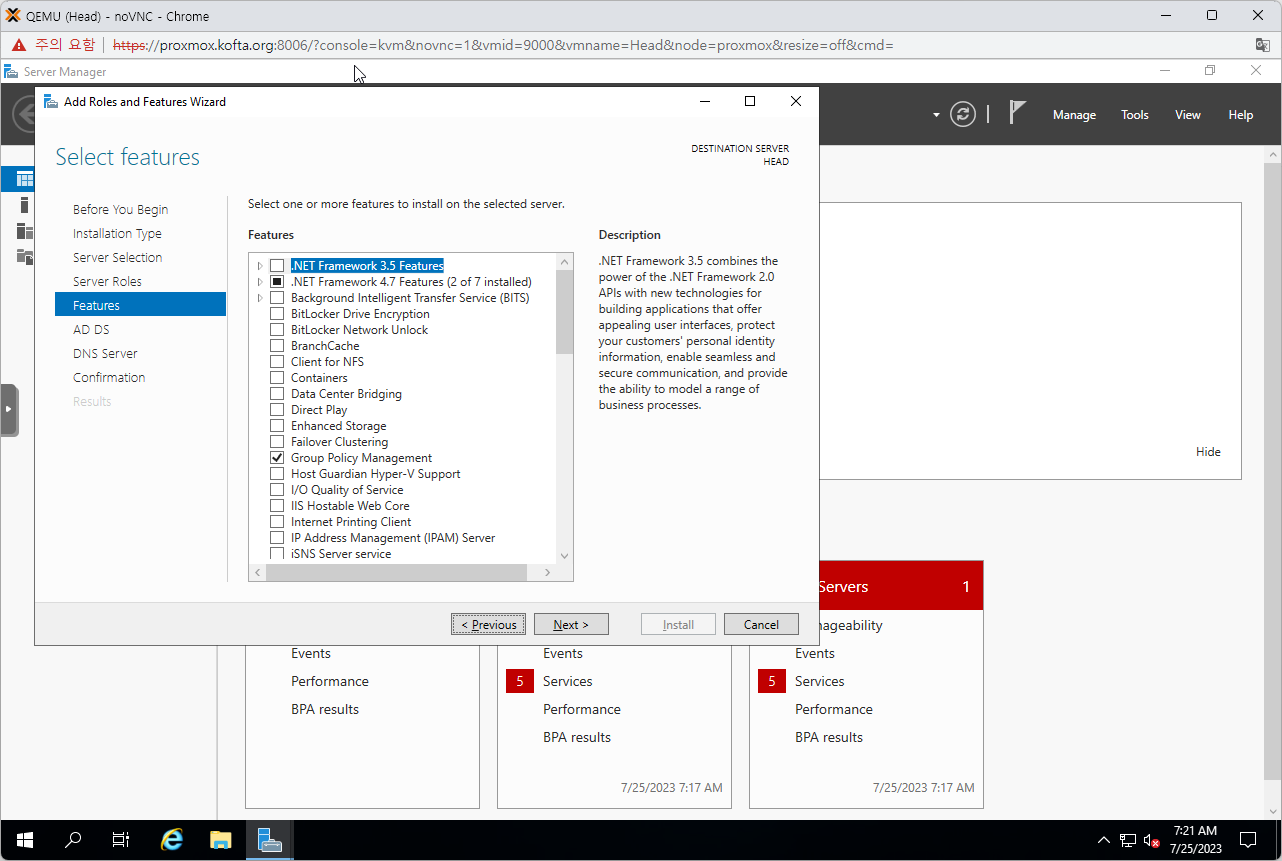This screenshot has height=861, width=1282.
Task: Go to the Server Roles wizard step
Action: click(x=107, y=282)
